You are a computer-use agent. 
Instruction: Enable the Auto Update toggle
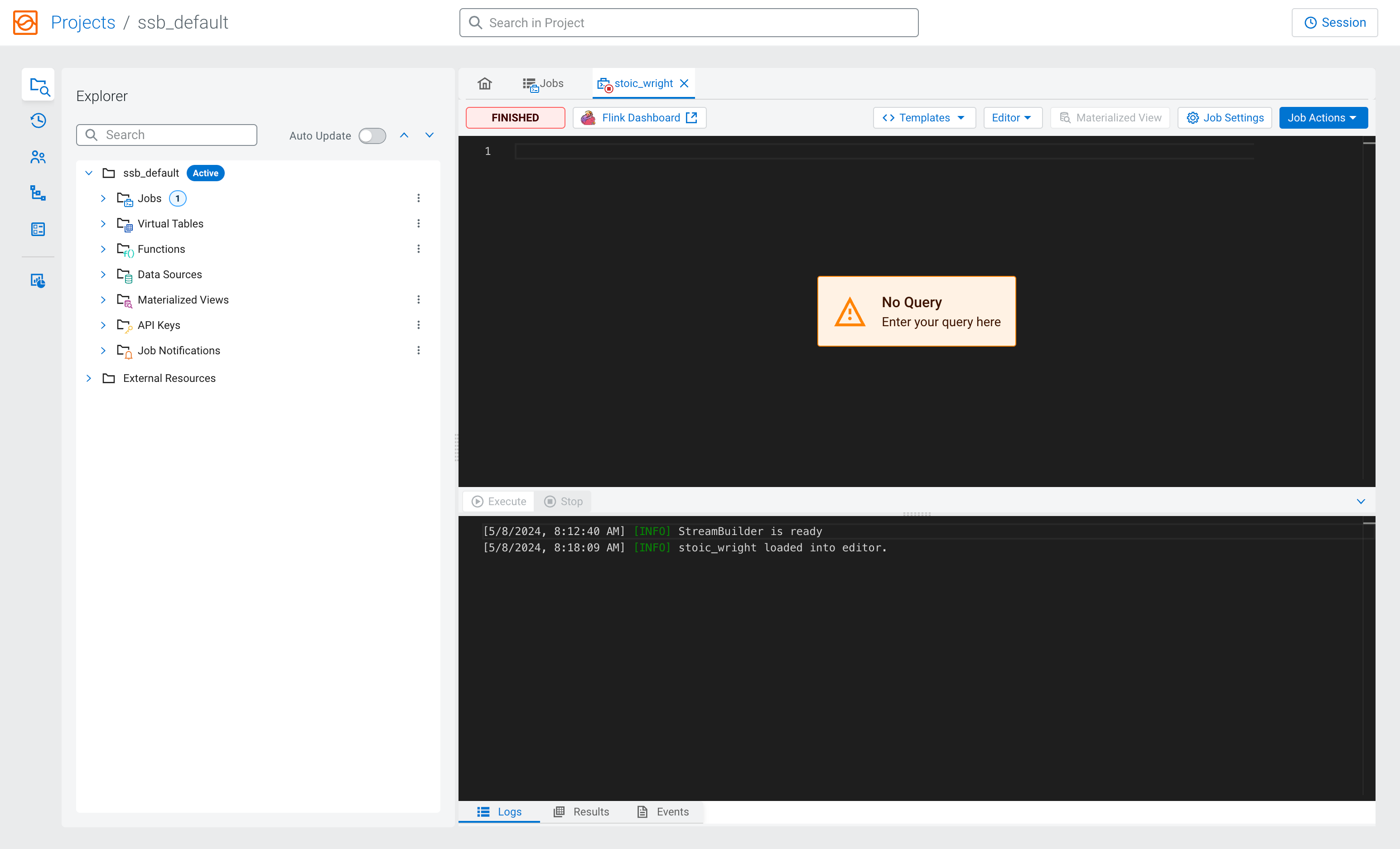point(372,135)
